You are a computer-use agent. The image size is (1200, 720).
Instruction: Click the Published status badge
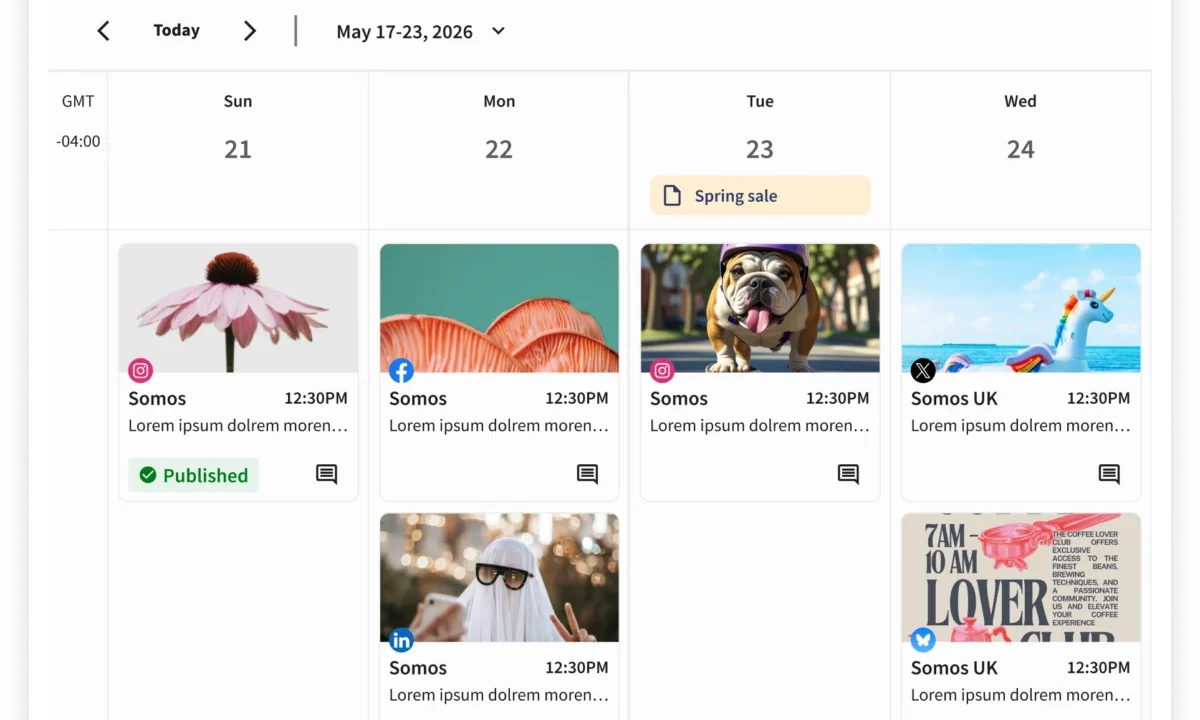click(194, 475)
